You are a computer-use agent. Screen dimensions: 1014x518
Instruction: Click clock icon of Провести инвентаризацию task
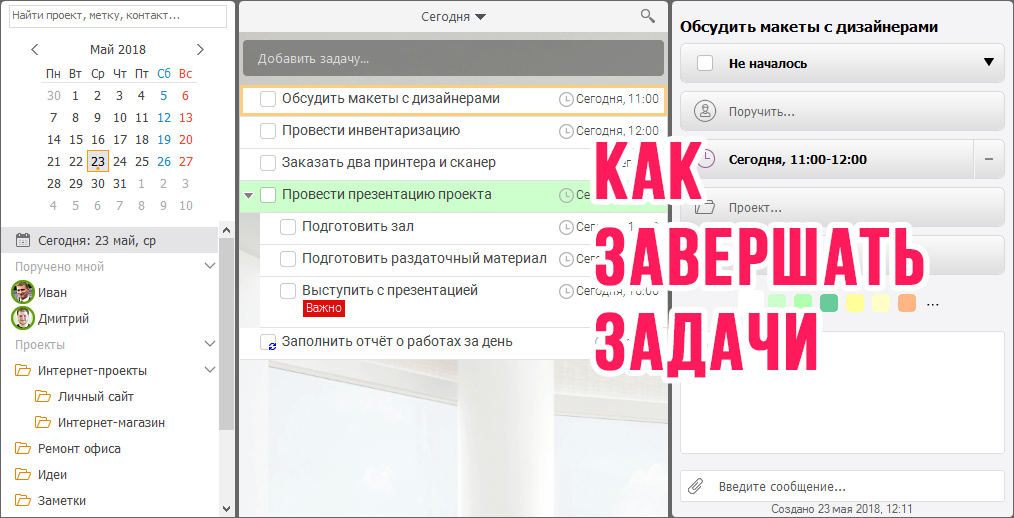point(566,131)
